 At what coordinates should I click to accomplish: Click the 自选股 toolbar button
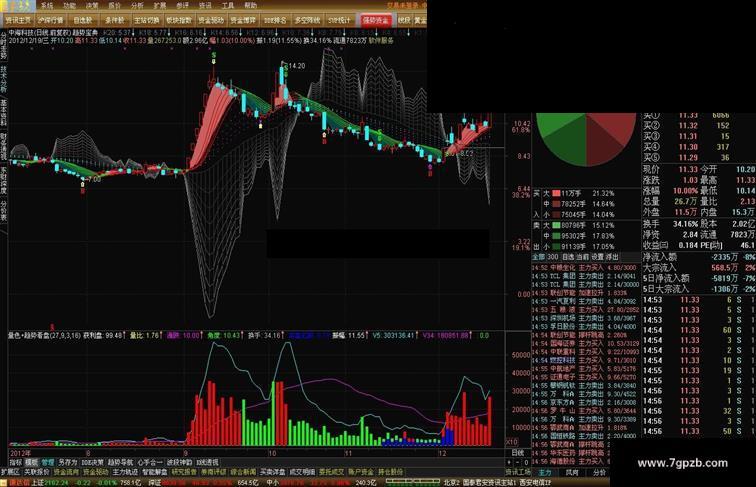(x=83, y=20)
